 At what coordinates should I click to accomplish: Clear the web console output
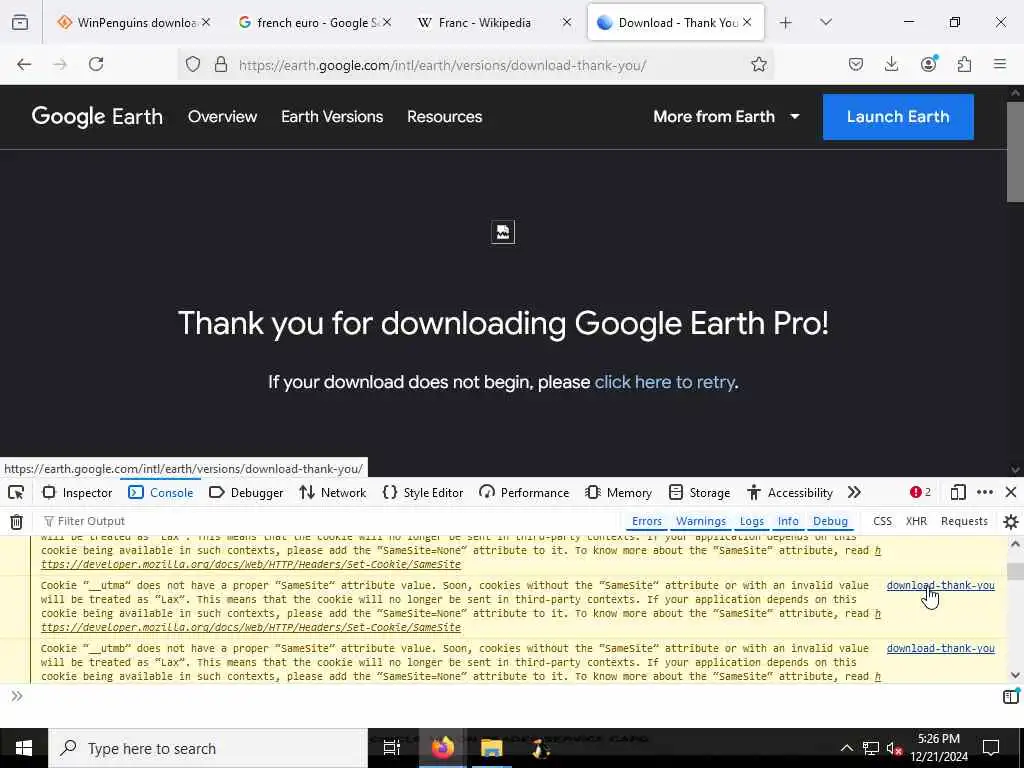[16, 521]
